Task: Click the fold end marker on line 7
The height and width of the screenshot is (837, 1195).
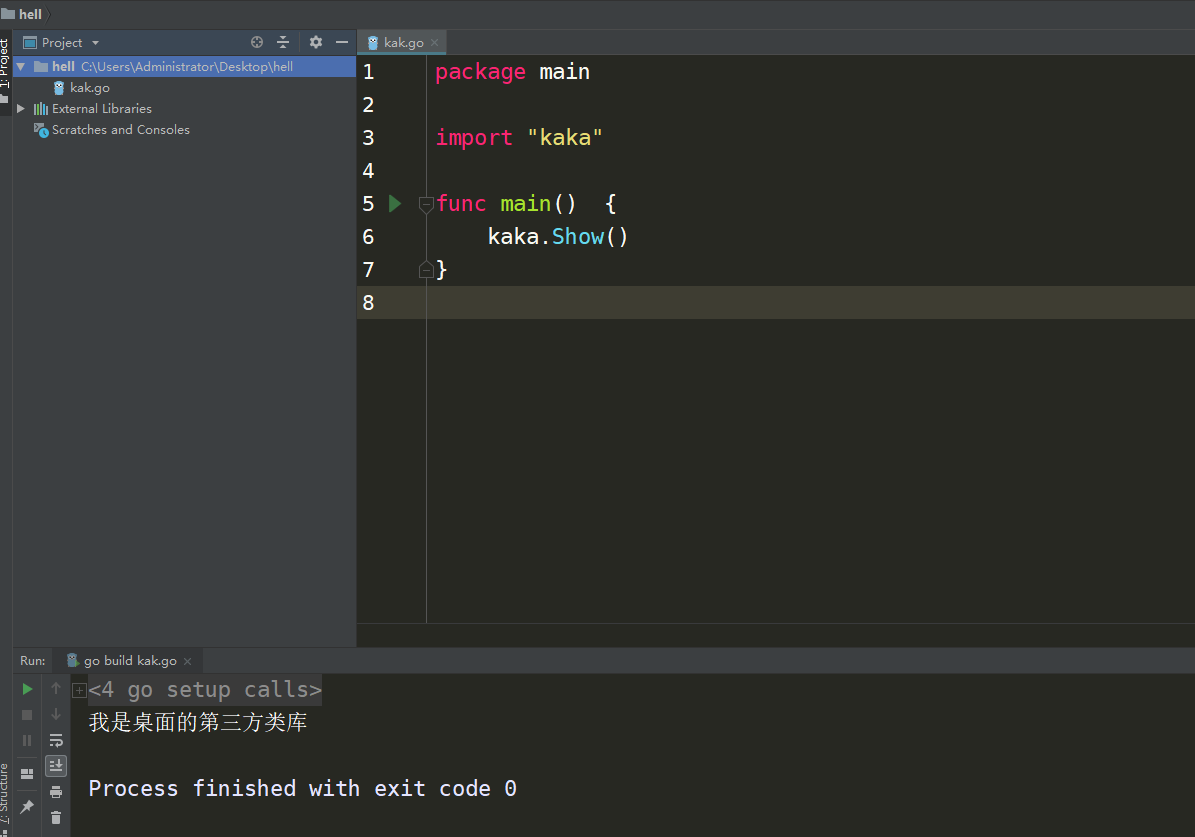Action: (426, 270)
